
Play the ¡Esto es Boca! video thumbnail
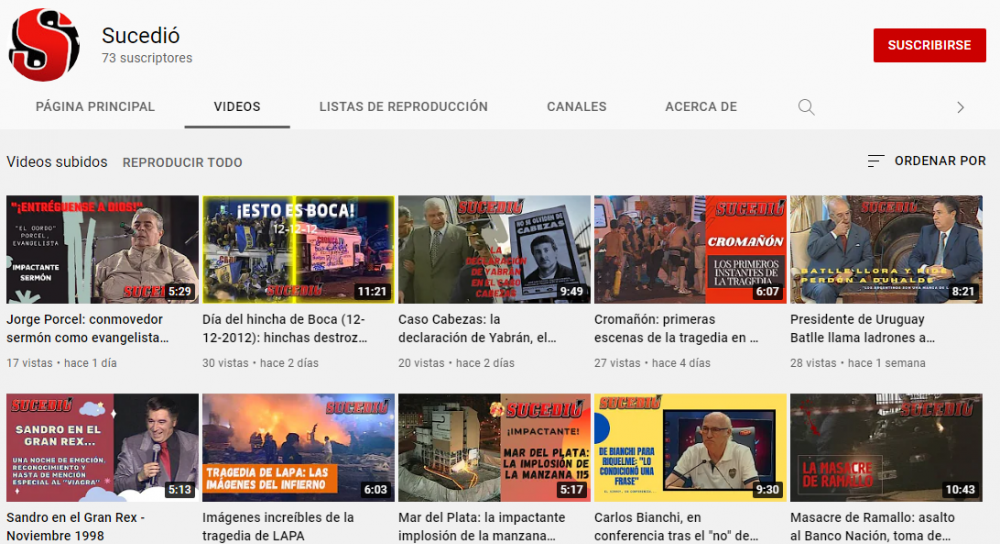[x=298, y=249]
